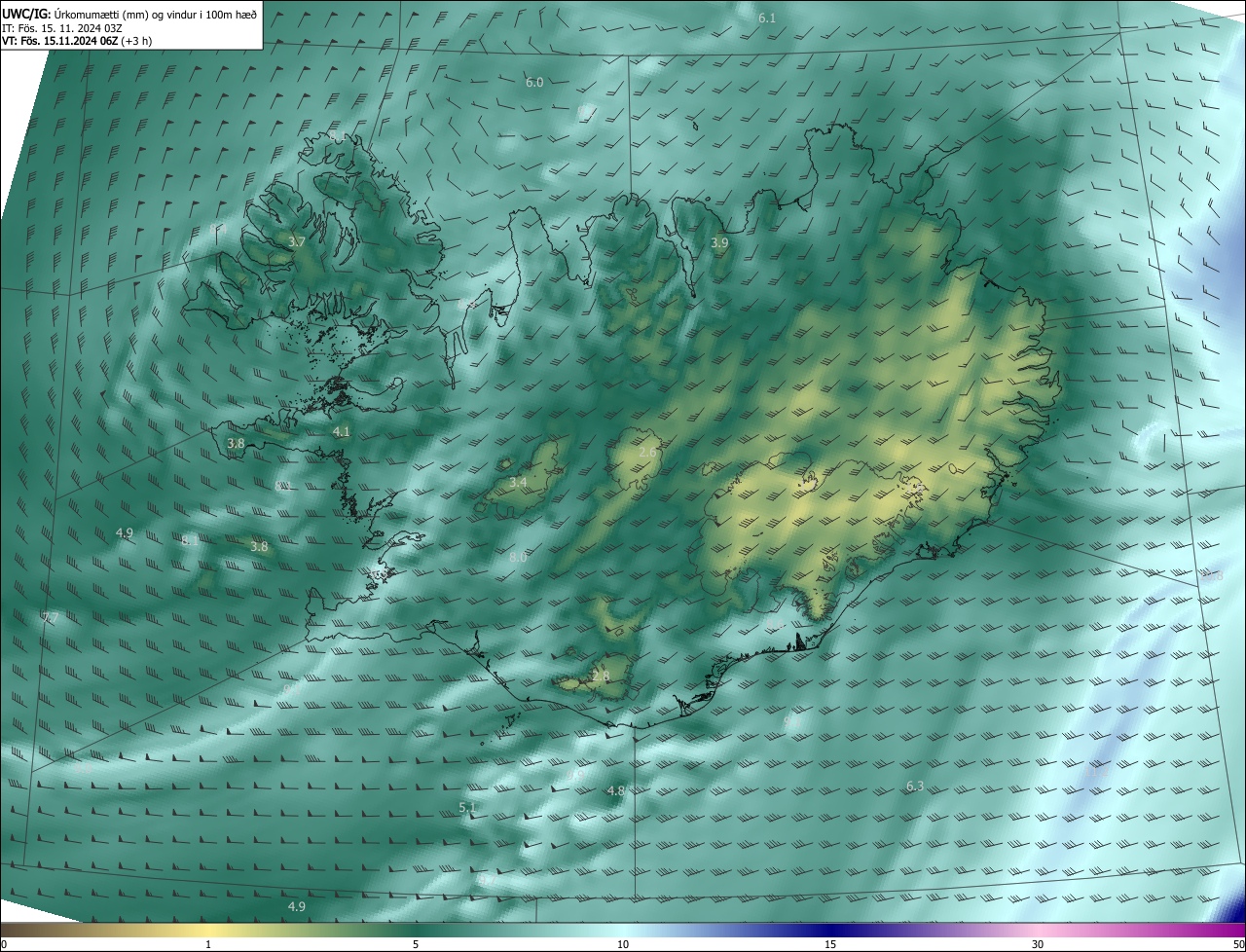Click the 3.4 value label on map

(x=519, y=483)
